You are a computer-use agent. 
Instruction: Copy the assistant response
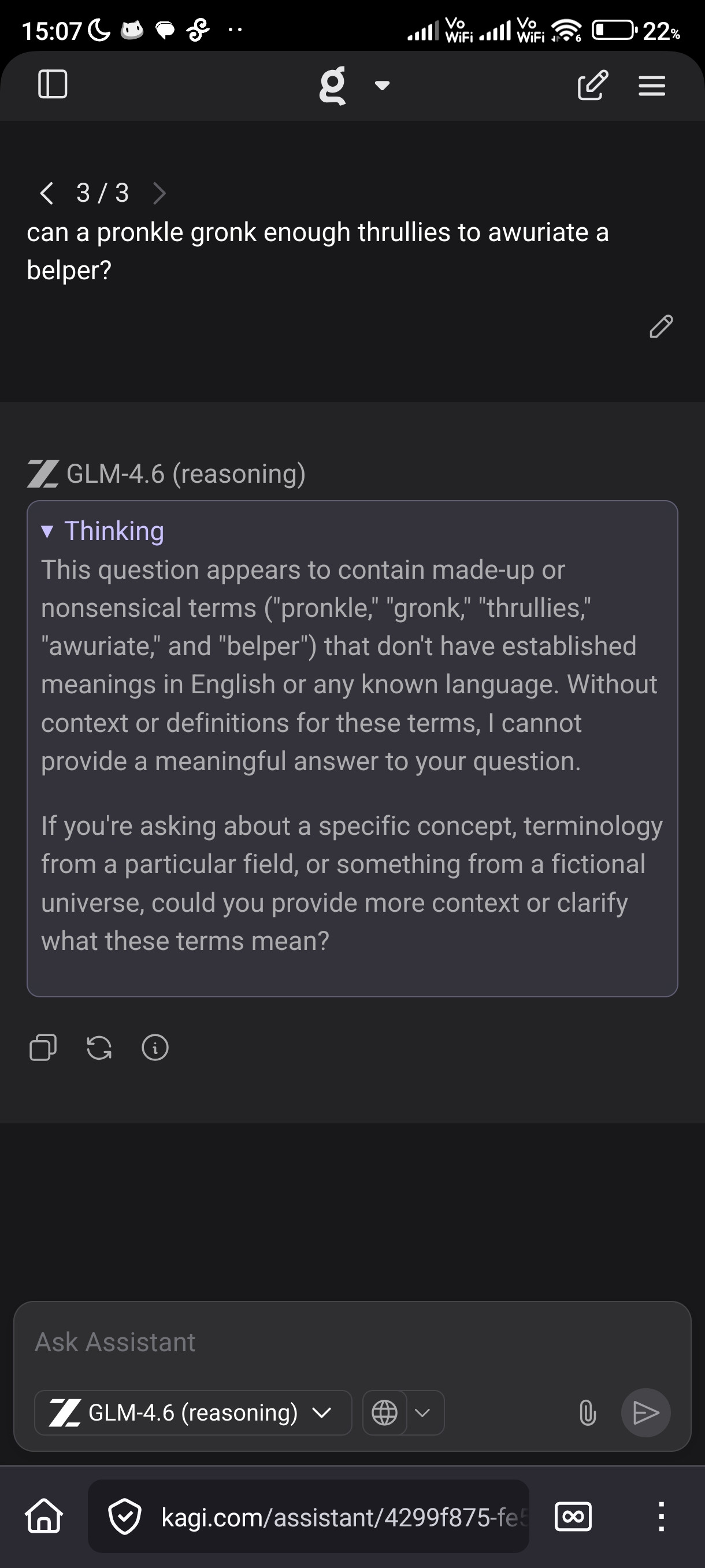[x=43, y=1048]
